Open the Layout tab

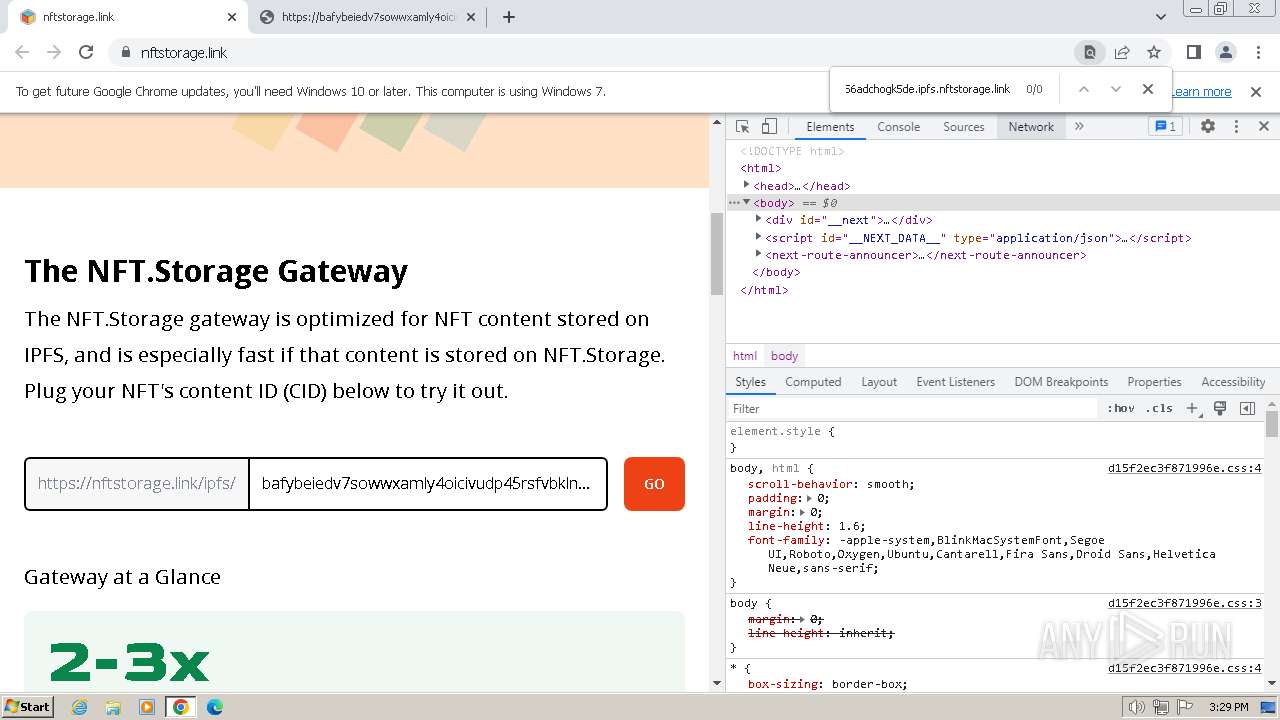click(879, 382)
